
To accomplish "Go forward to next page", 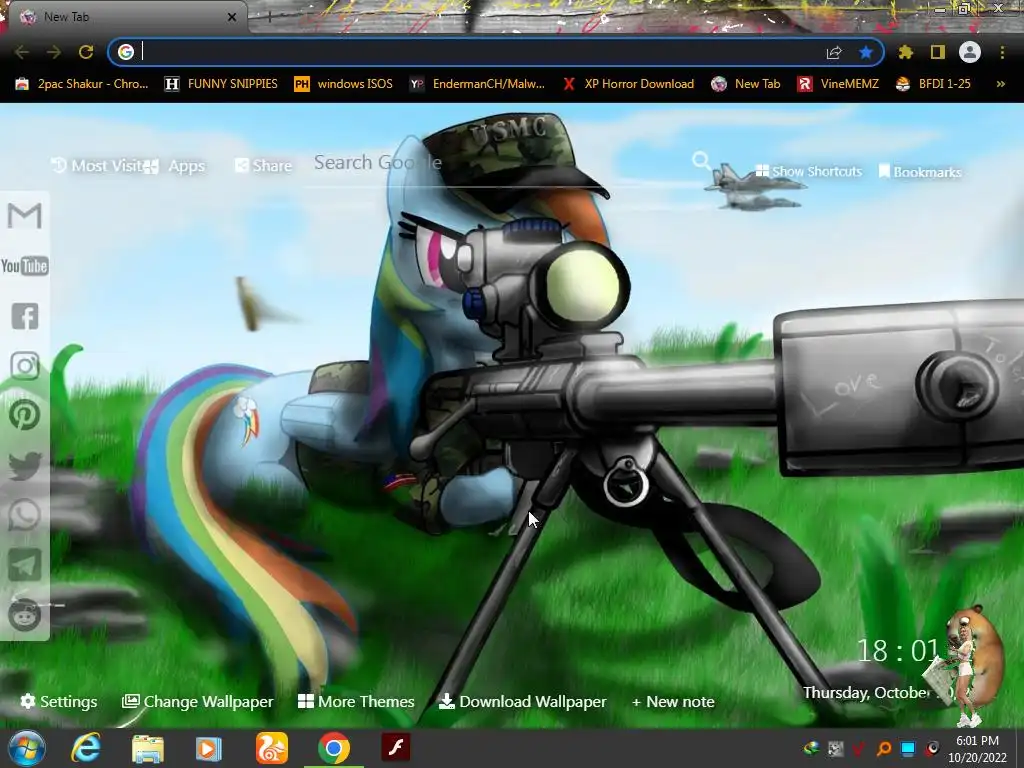I will click(54, 52).
